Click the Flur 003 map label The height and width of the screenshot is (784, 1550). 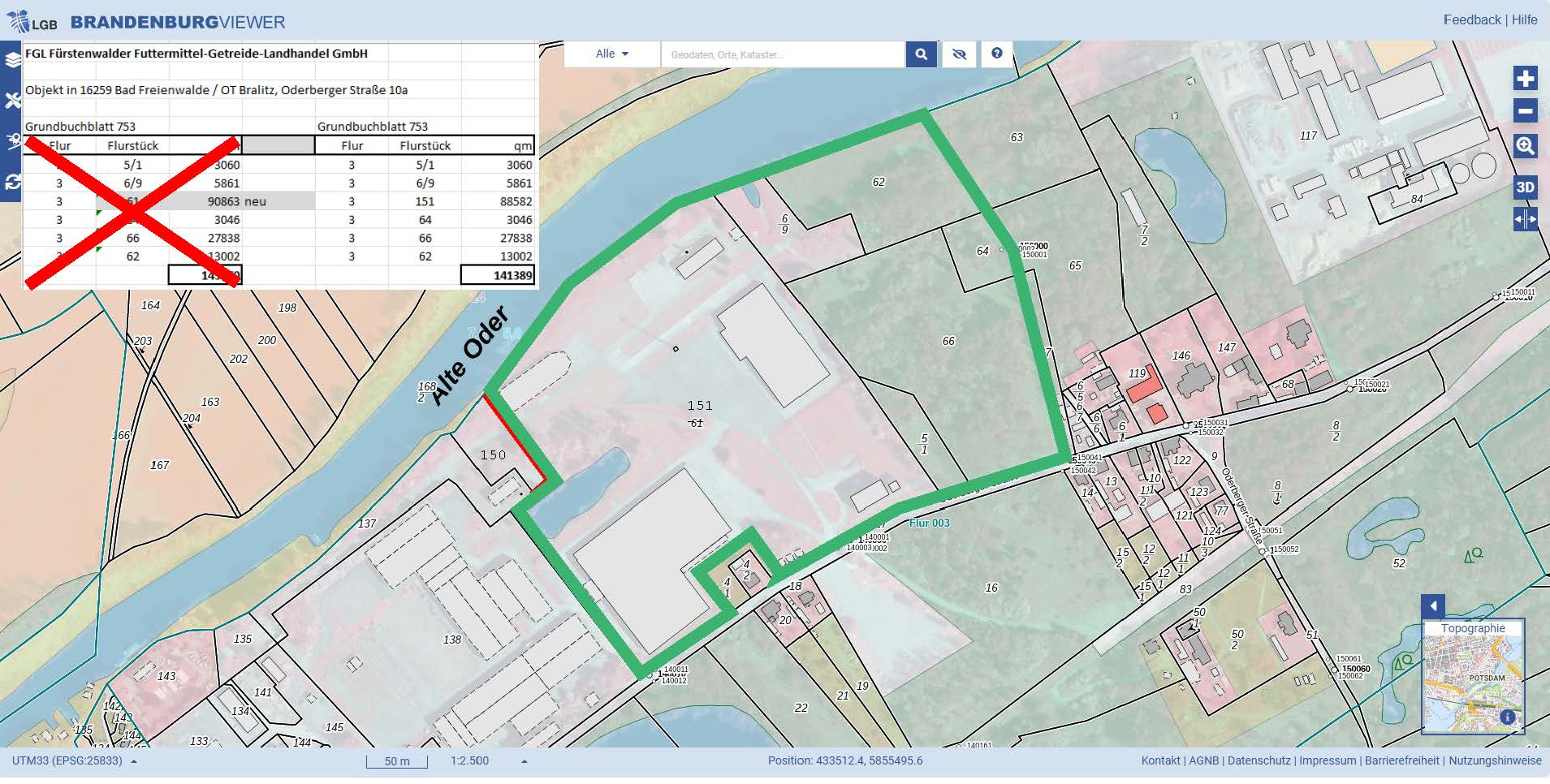(x=929, y=523)
